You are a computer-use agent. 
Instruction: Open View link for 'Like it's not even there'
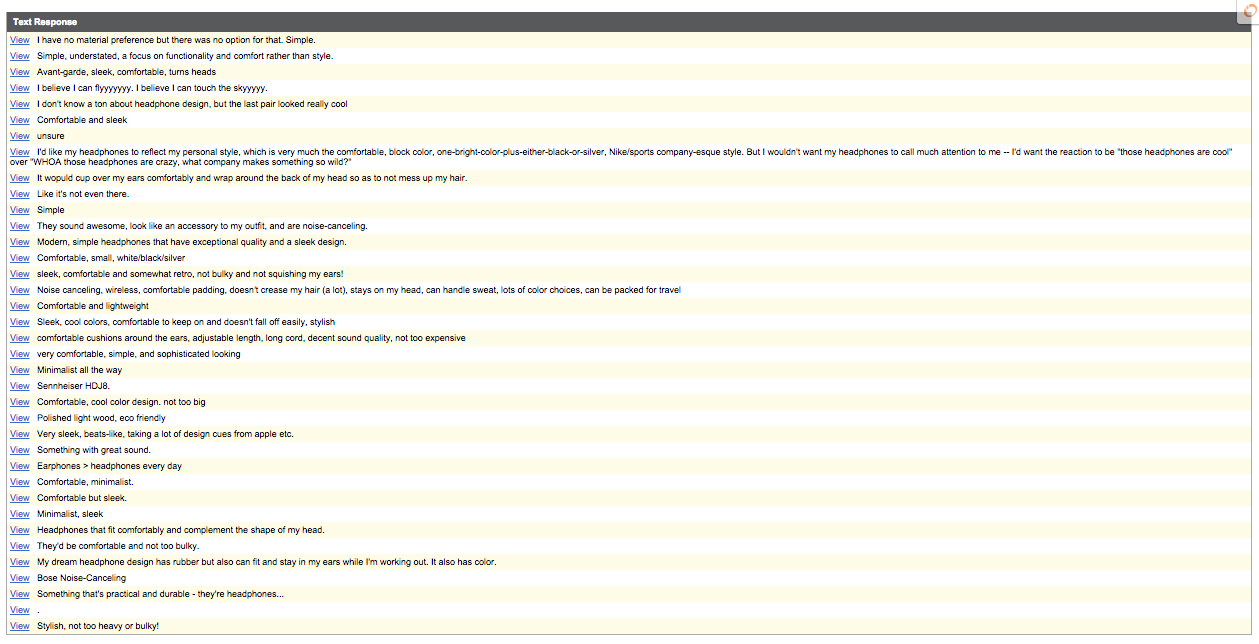click(x=19, y=194)
